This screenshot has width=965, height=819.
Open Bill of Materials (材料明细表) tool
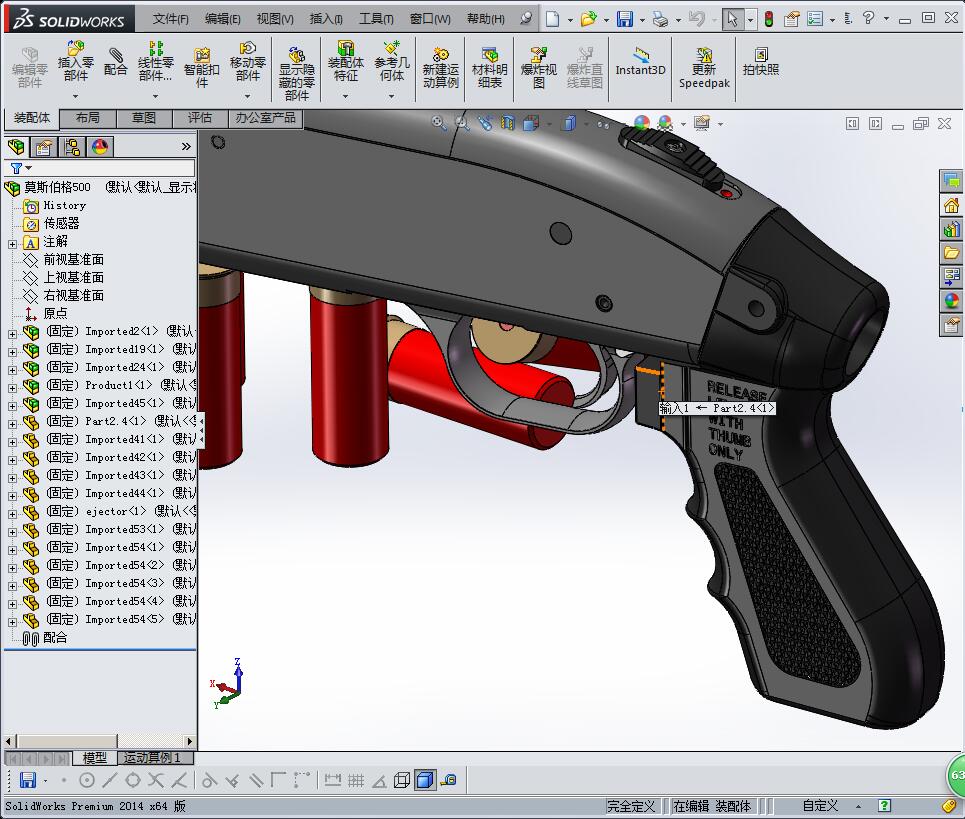tap(490, 68)
